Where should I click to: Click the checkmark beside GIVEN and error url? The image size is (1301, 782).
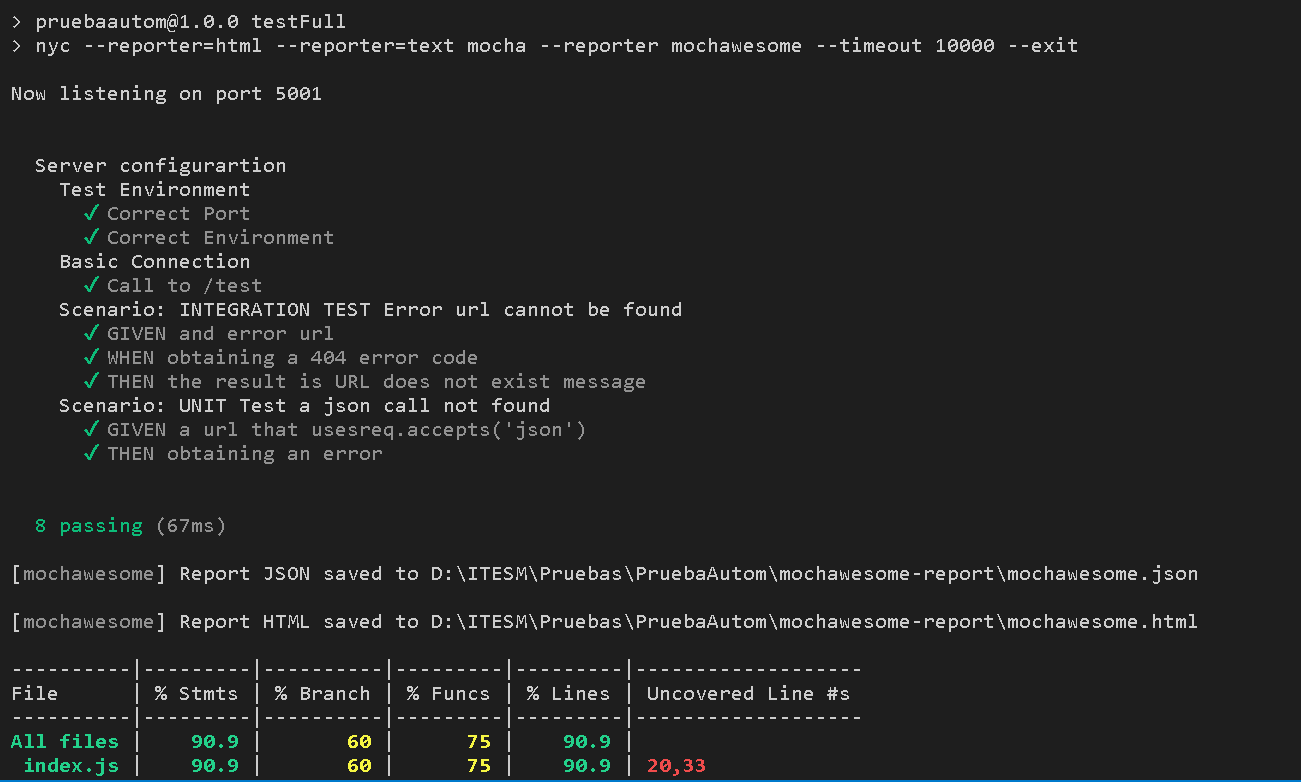[91, 333]
